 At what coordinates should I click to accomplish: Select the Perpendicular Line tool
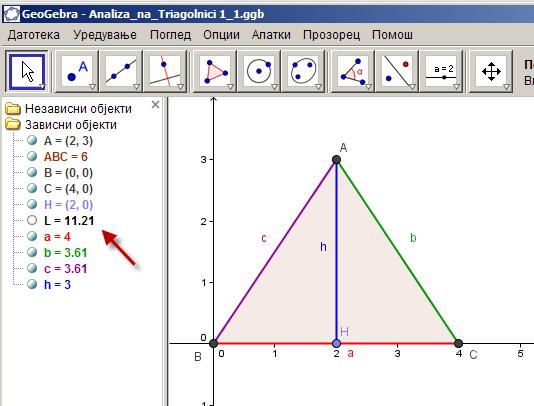[x=165, y=71]
